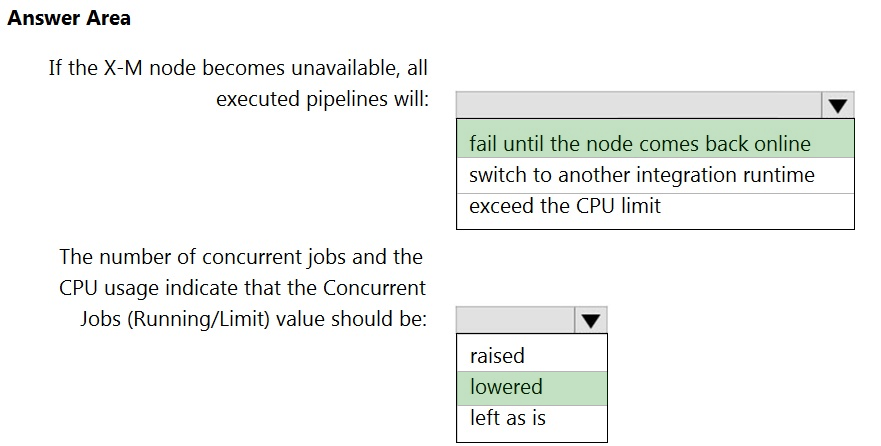Image resolution: width=881 pixels, height=446 pixels.
Task: Click "Jobs (Running/Limit) value should be:" label
Action: (254, 320)
